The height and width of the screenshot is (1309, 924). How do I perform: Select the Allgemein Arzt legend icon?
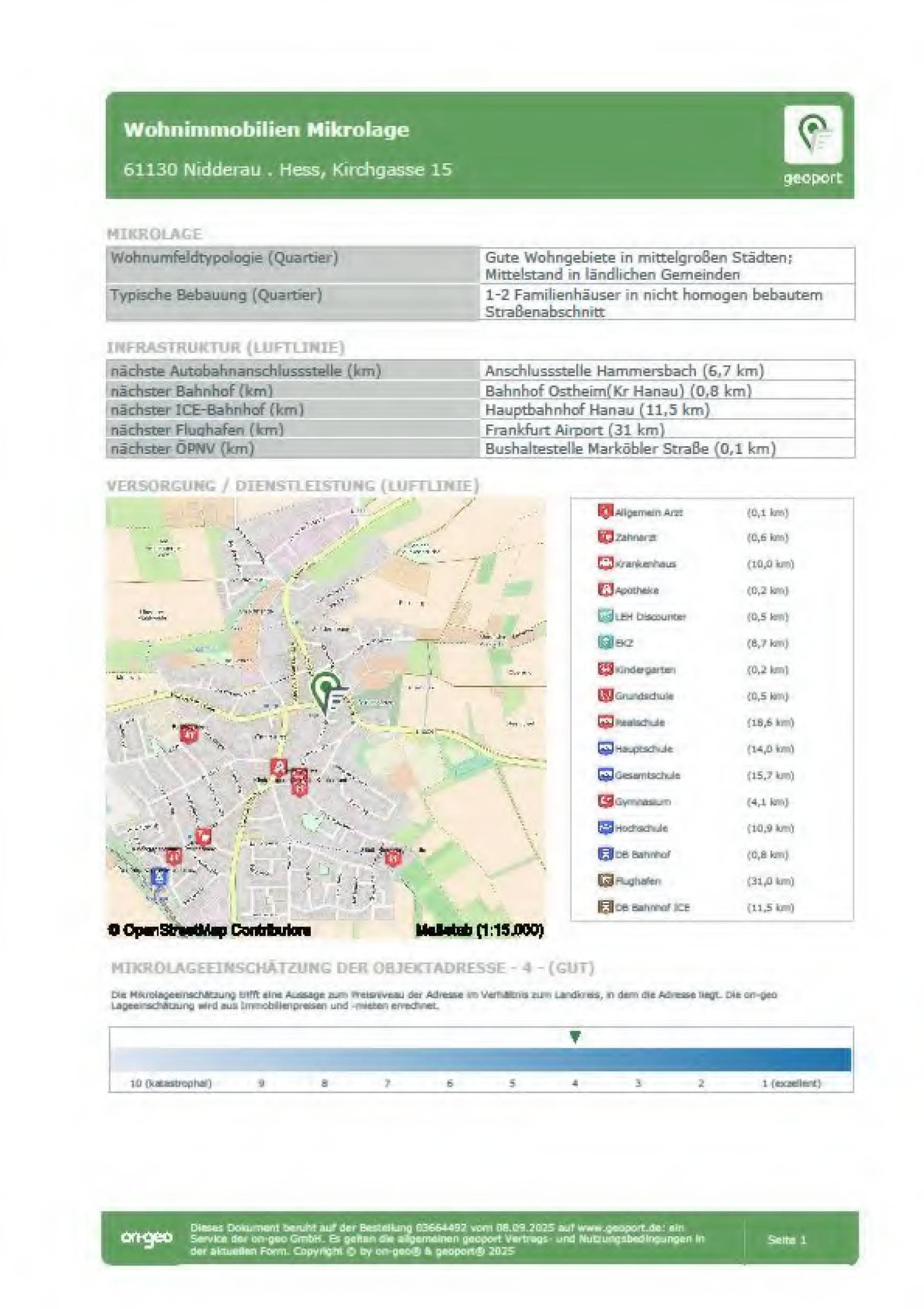coord(605,511)
